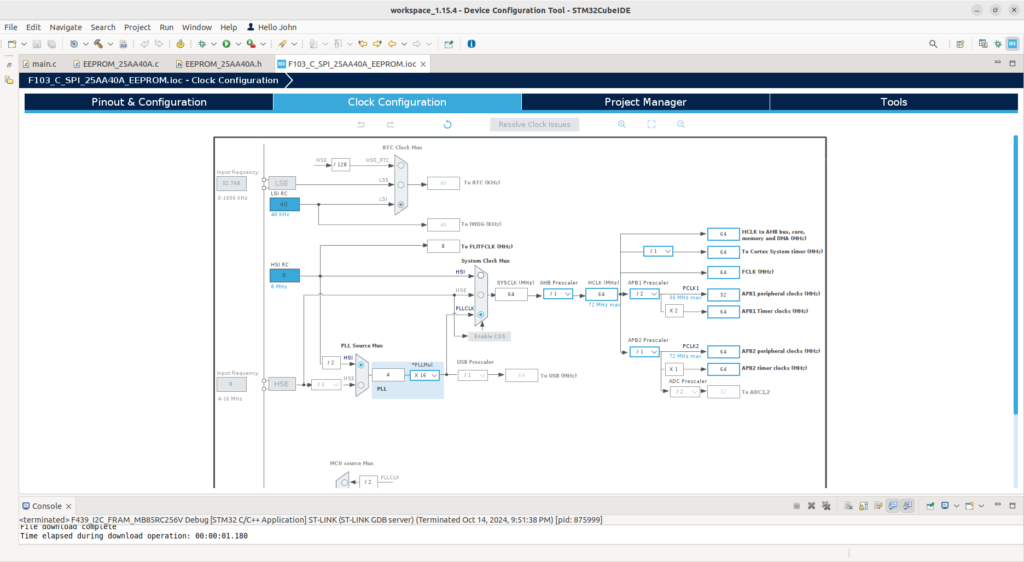Viewport: 1024px width, 562px height.
Task: Click the blue Information icon in toolbar
Action: point(472,44)
